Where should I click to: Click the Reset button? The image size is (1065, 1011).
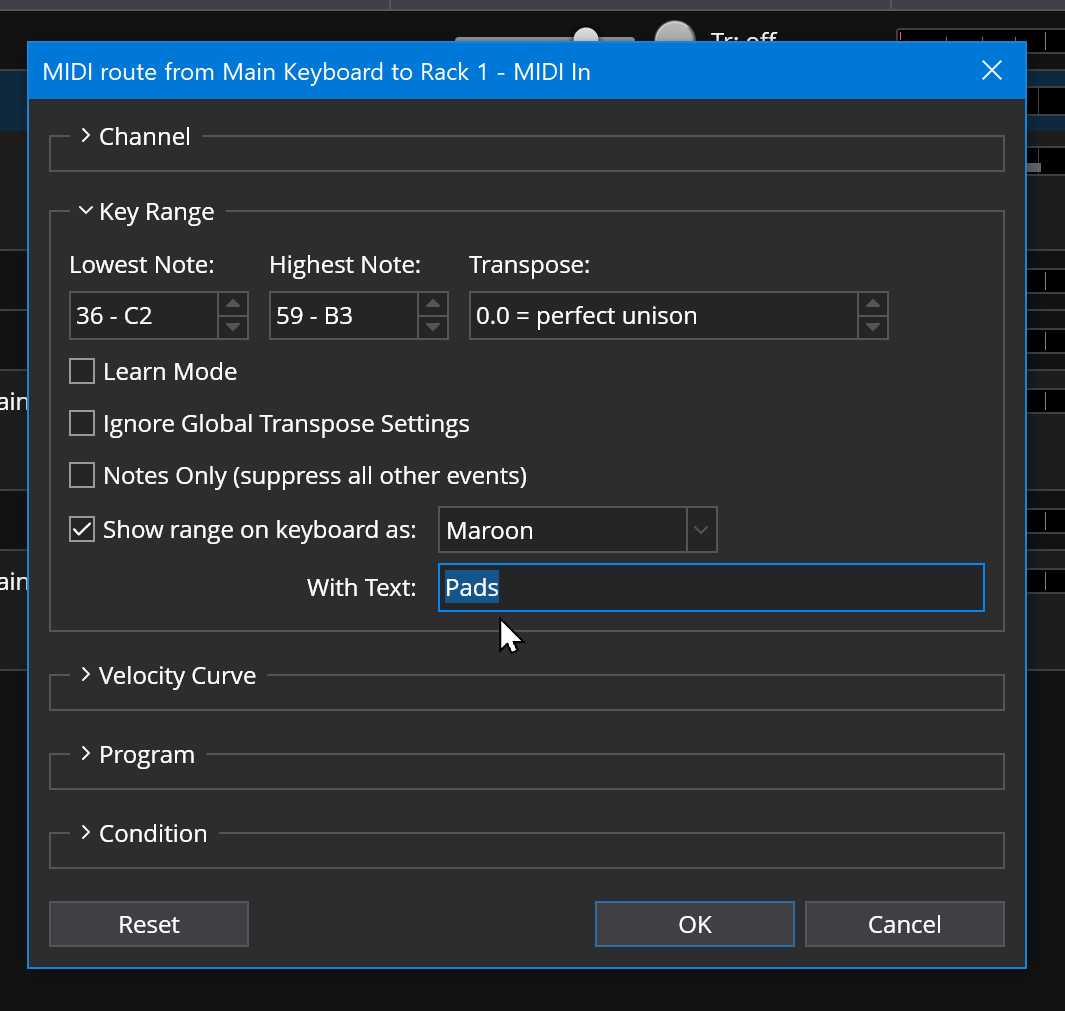pos(149,924)
